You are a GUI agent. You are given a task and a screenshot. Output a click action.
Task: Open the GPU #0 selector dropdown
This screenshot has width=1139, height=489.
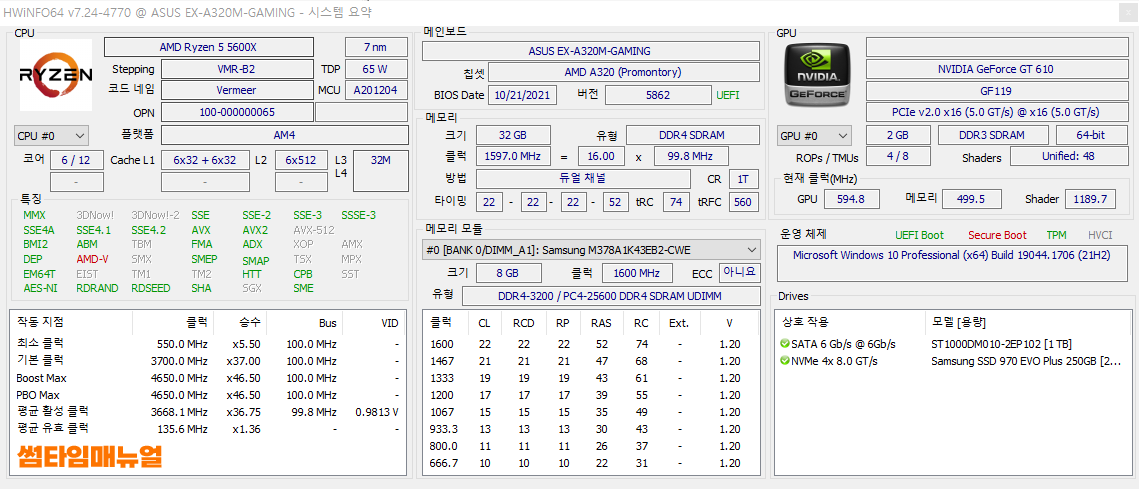(x=814, y=136)
